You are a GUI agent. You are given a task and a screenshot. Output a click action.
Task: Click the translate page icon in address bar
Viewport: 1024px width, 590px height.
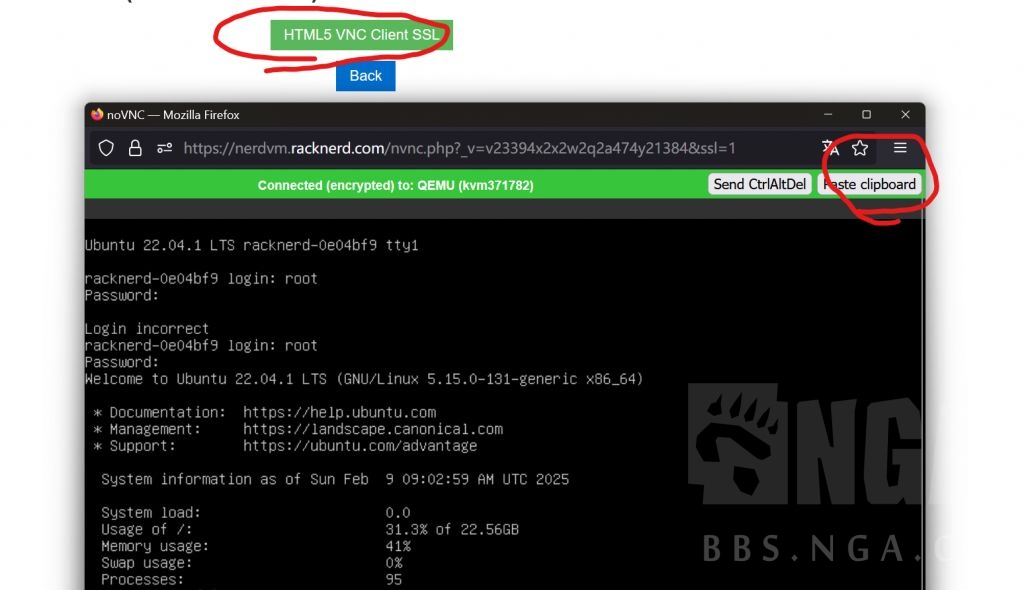click(830, 148)
